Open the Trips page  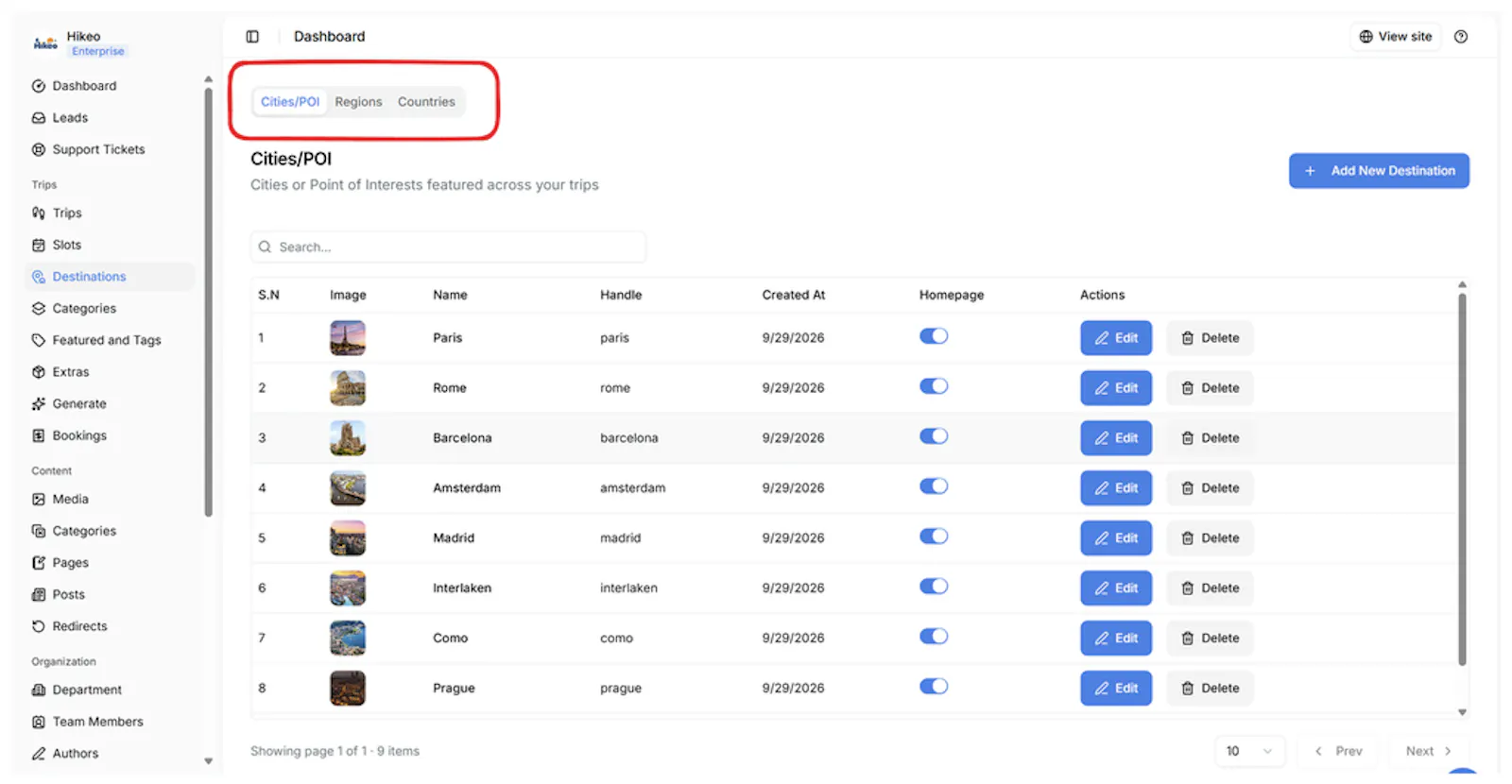point(58,213)
